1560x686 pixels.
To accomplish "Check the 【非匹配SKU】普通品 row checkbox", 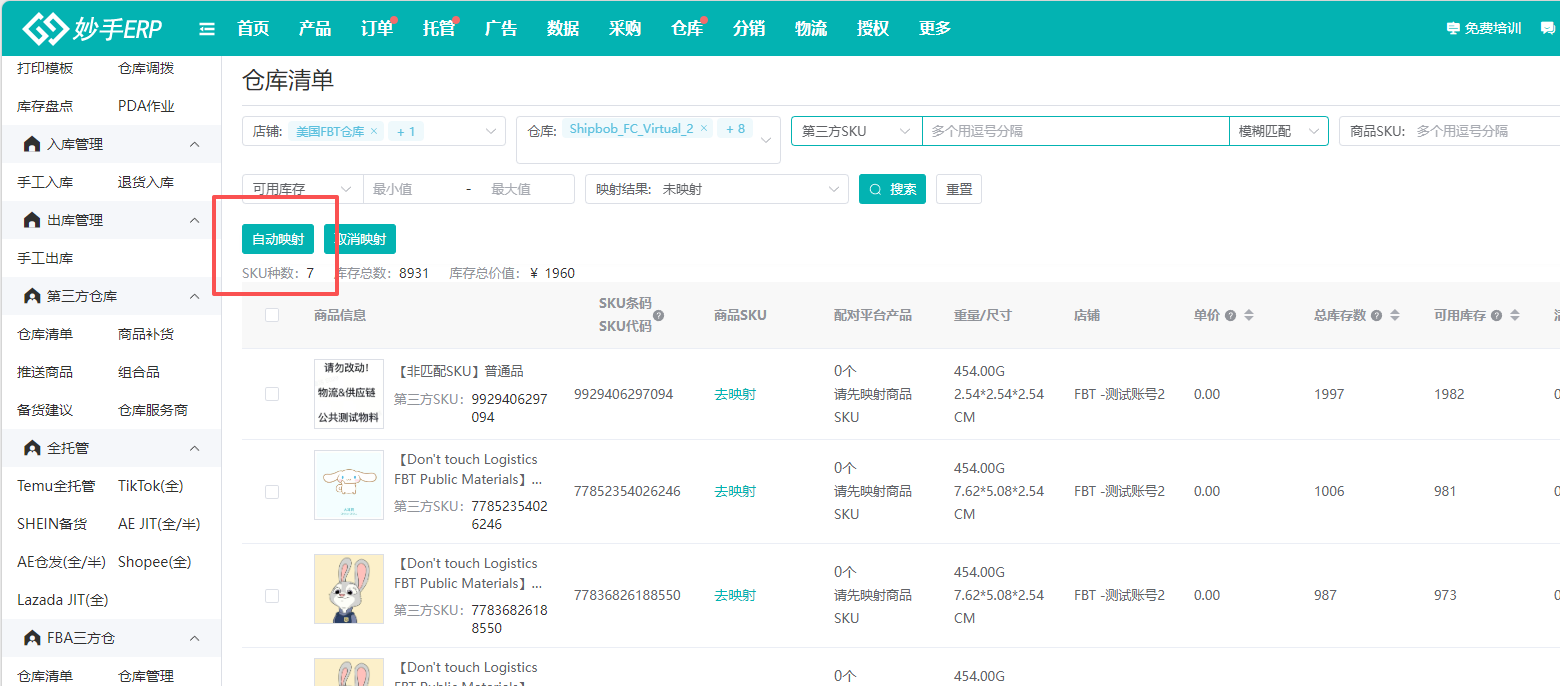I will [272, 394].
